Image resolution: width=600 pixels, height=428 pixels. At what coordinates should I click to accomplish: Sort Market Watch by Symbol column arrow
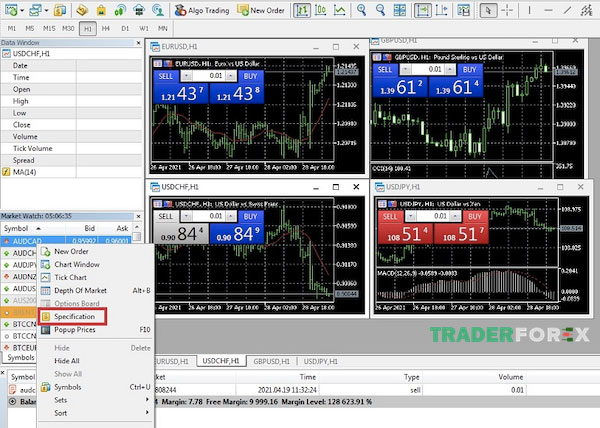pyautogui.click(x=38, y=228)
